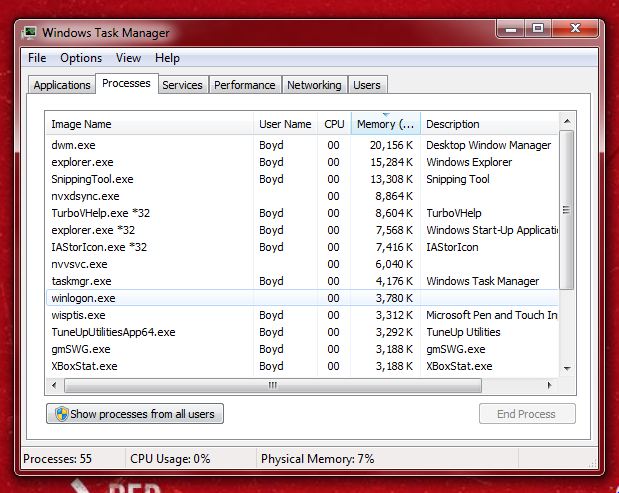
Task: Sort by the User Name column header
Action: point(285,124)
